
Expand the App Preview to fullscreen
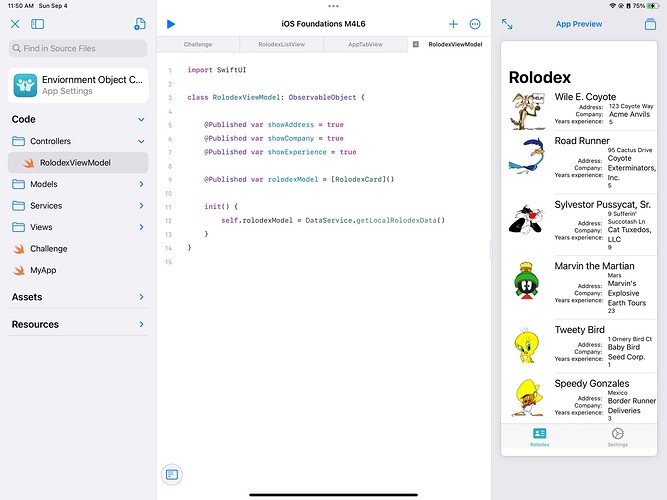tap(507, 24)
